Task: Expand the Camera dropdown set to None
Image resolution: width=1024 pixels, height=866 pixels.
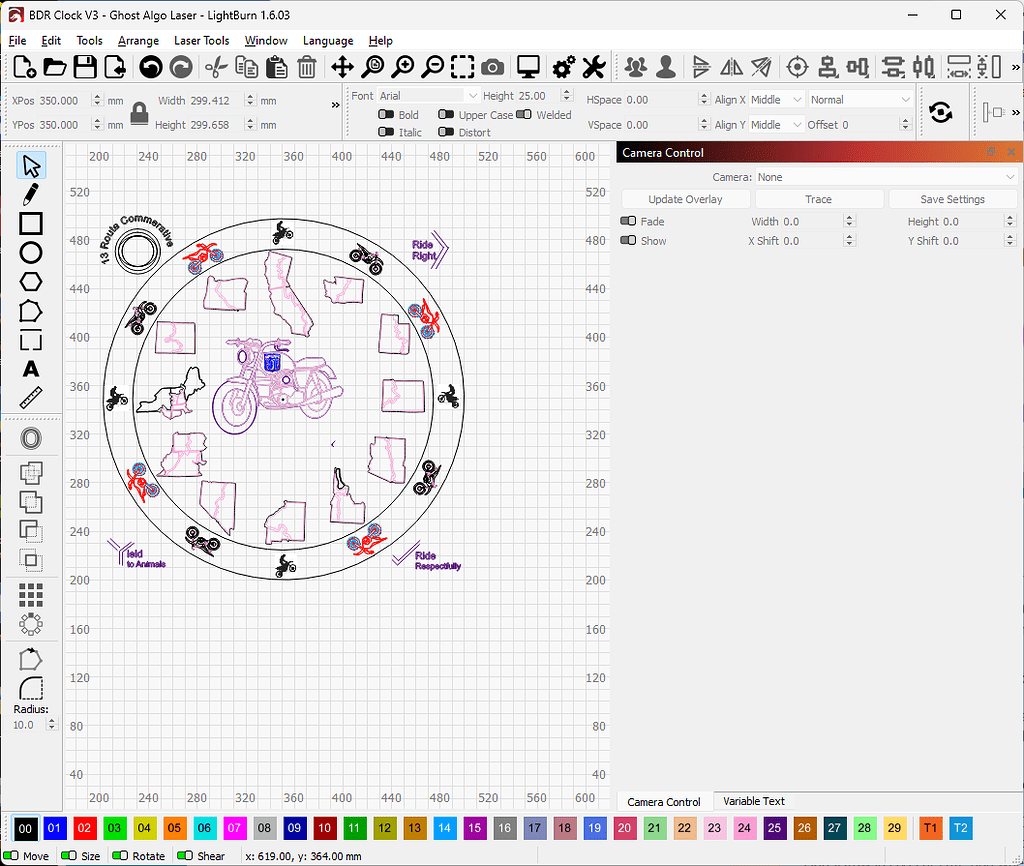Action: pyautogui.click(x=884, y=177)
